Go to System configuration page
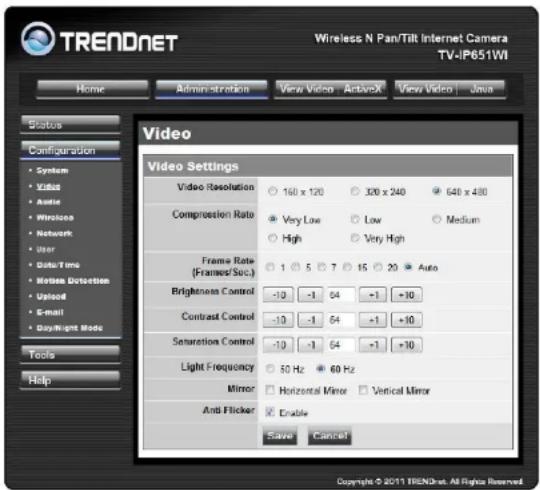Viewport: 540px width, 490px height. (52, 170)
